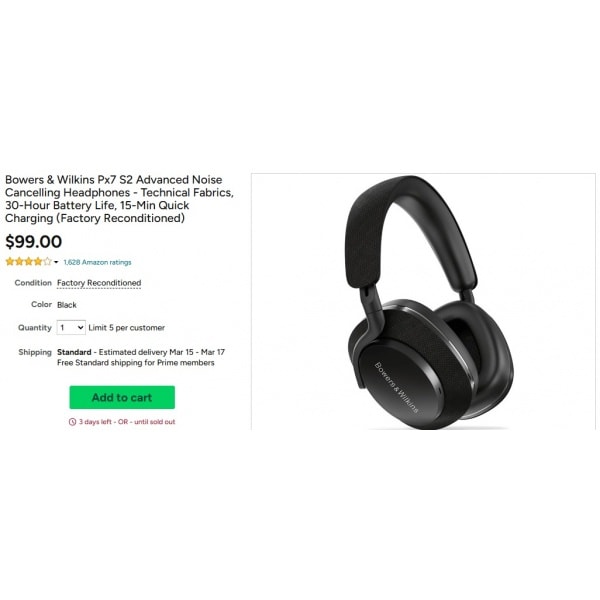Click the Condition label
This screenshot has width=600, height=600.
coord(33,283)
